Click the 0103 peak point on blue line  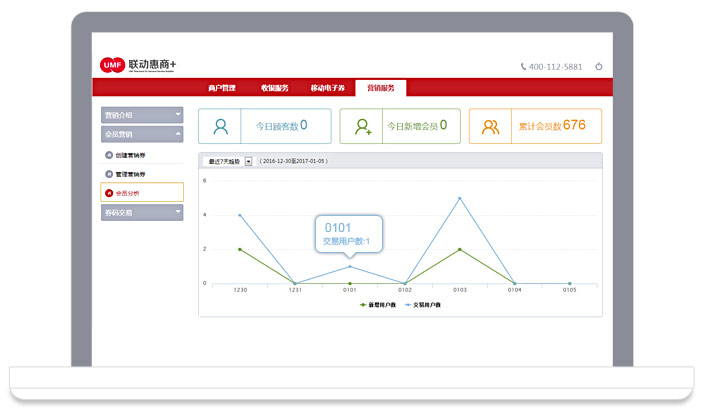pos(460,198)
